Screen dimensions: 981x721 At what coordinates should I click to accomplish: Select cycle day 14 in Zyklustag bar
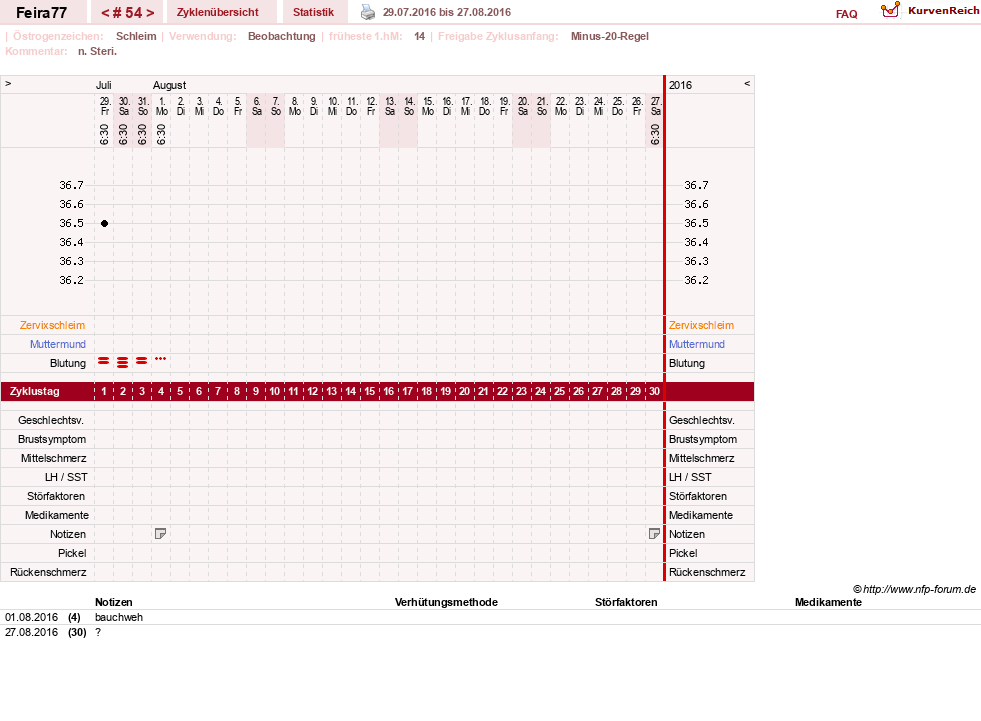(350, 391)
